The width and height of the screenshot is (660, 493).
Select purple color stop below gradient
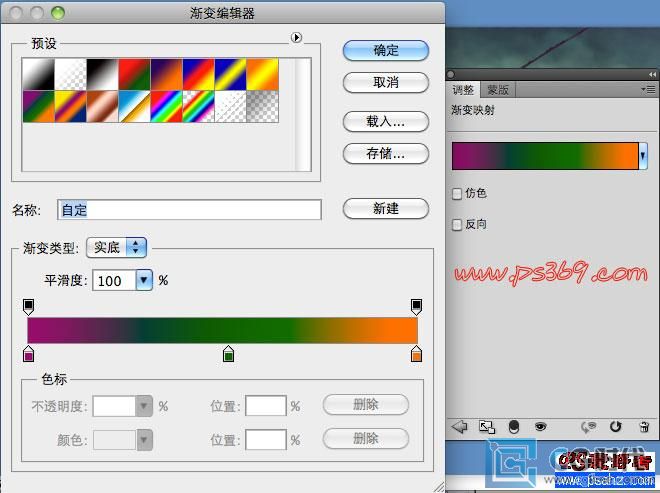[x=28, y=354]
